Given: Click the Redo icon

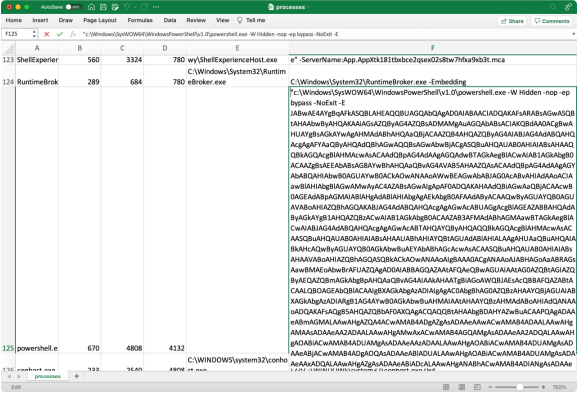Looking at the screenshot, I should [x=144, y=7].
